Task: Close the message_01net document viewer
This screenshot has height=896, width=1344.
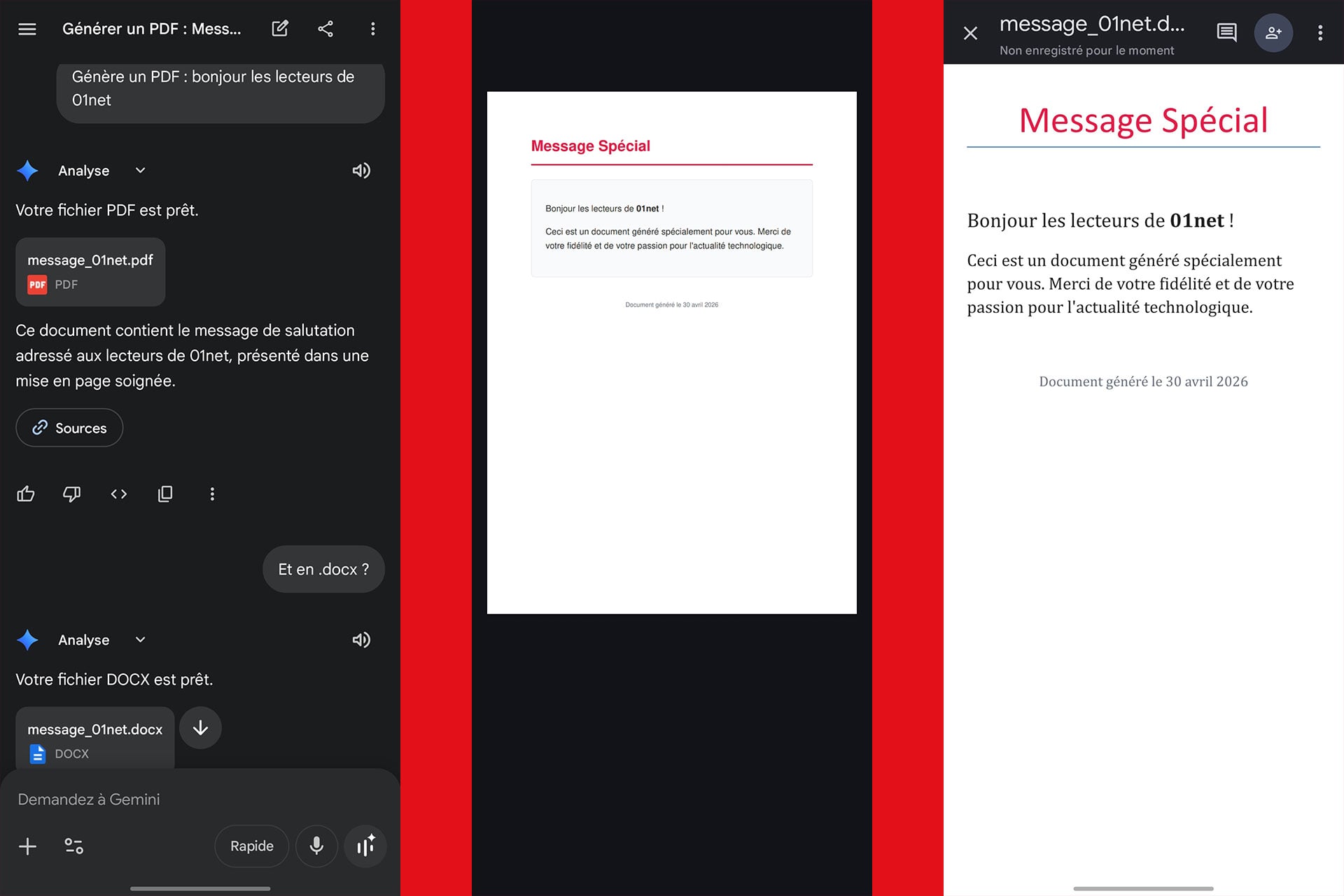Action: tap(970, 33)
